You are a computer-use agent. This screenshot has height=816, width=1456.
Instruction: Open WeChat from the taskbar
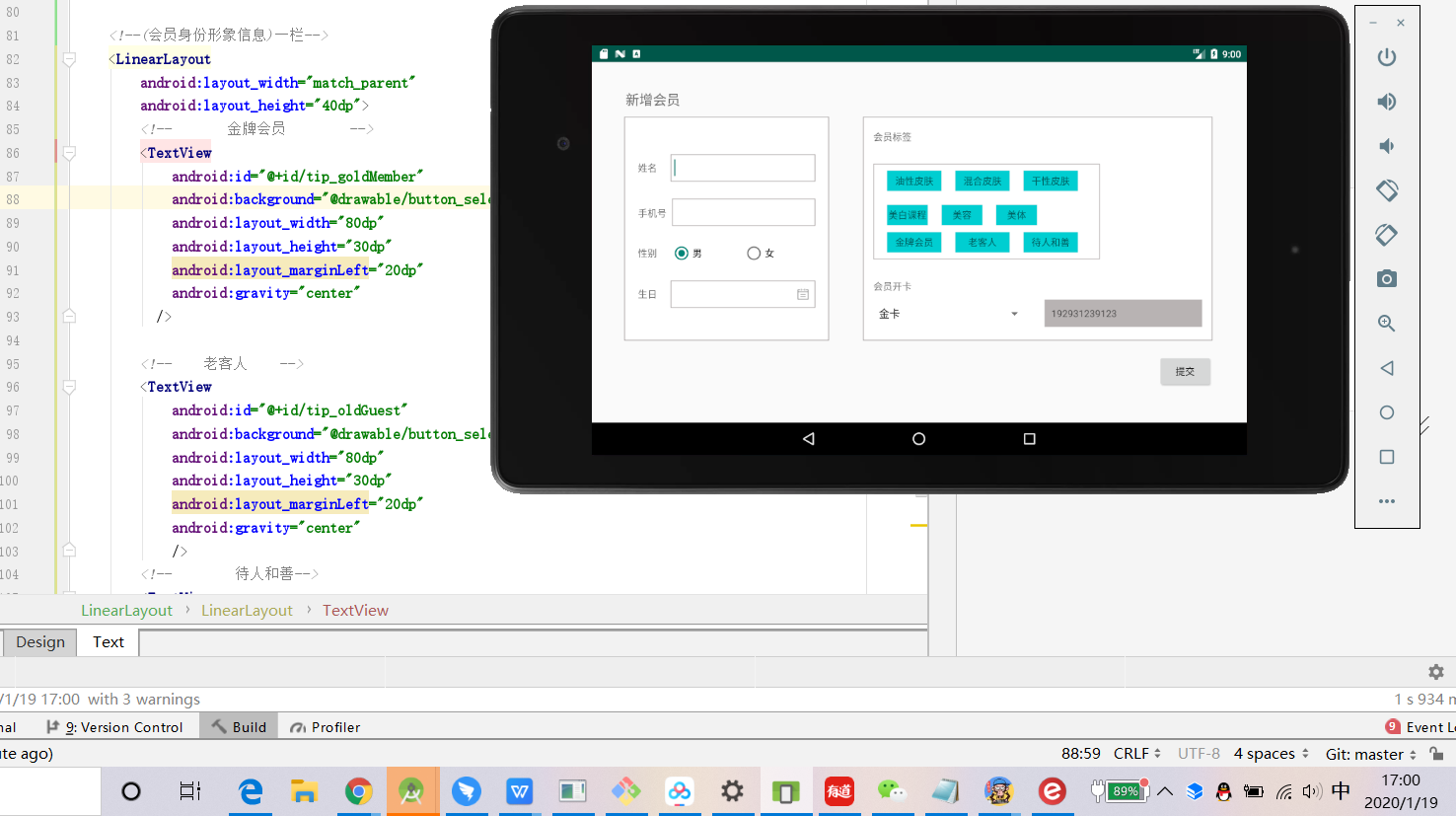pyautogui.click(x=892, y=791)
